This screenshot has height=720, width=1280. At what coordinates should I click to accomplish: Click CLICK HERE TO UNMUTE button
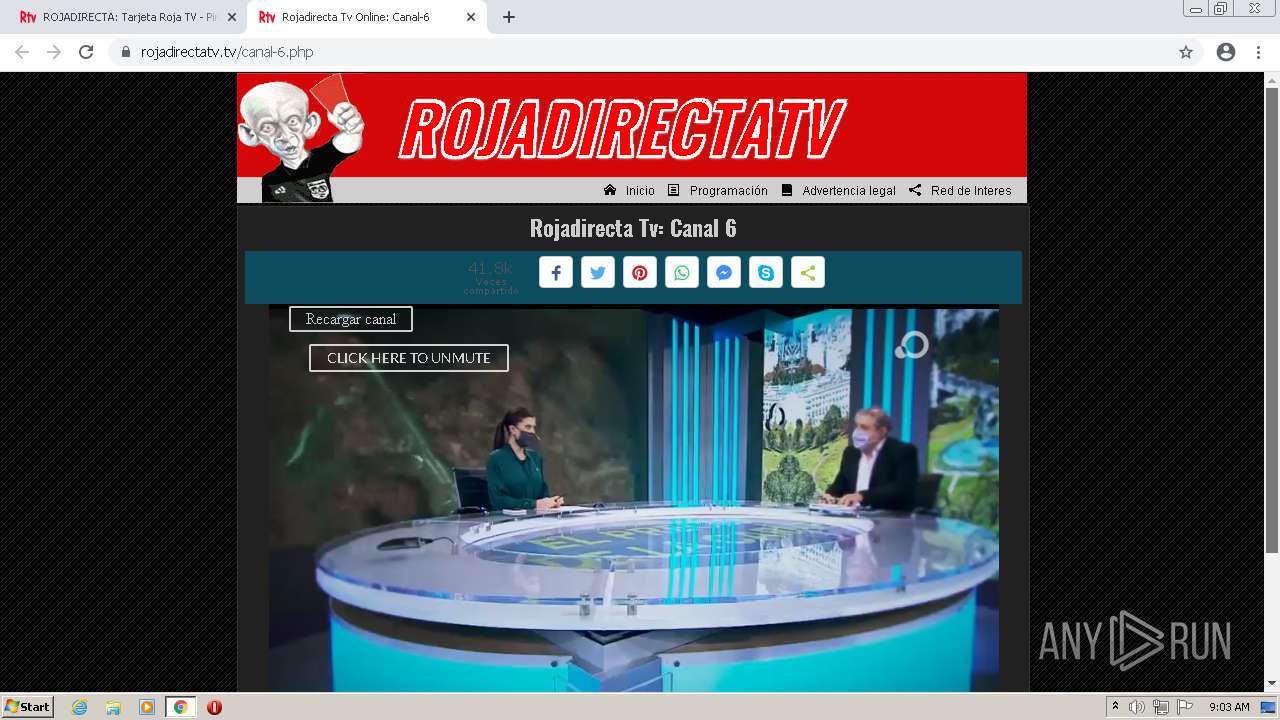click(409, 358)
